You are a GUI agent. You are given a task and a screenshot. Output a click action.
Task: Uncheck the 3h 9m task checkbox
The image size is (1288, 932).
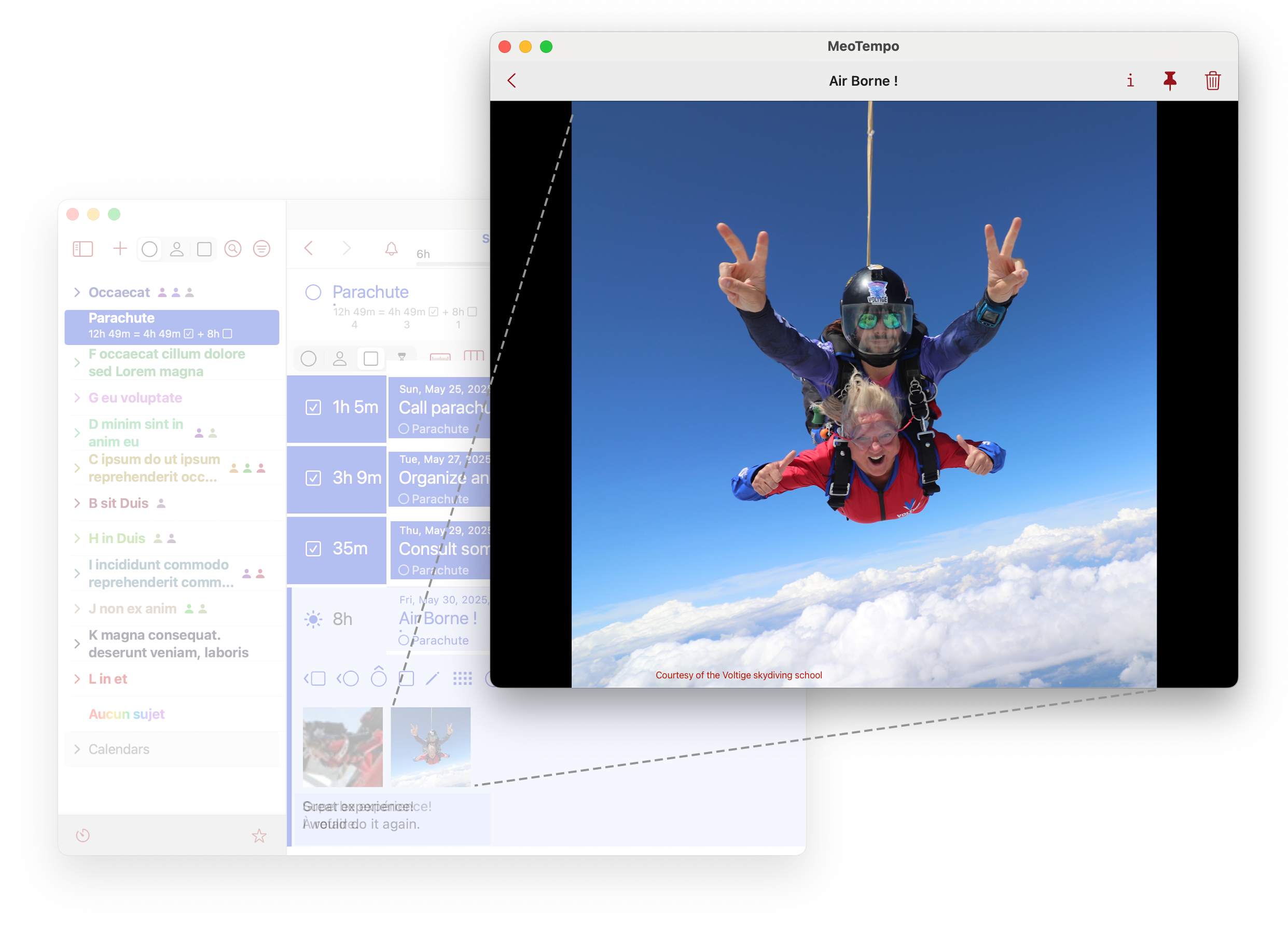tap(313, 478)
